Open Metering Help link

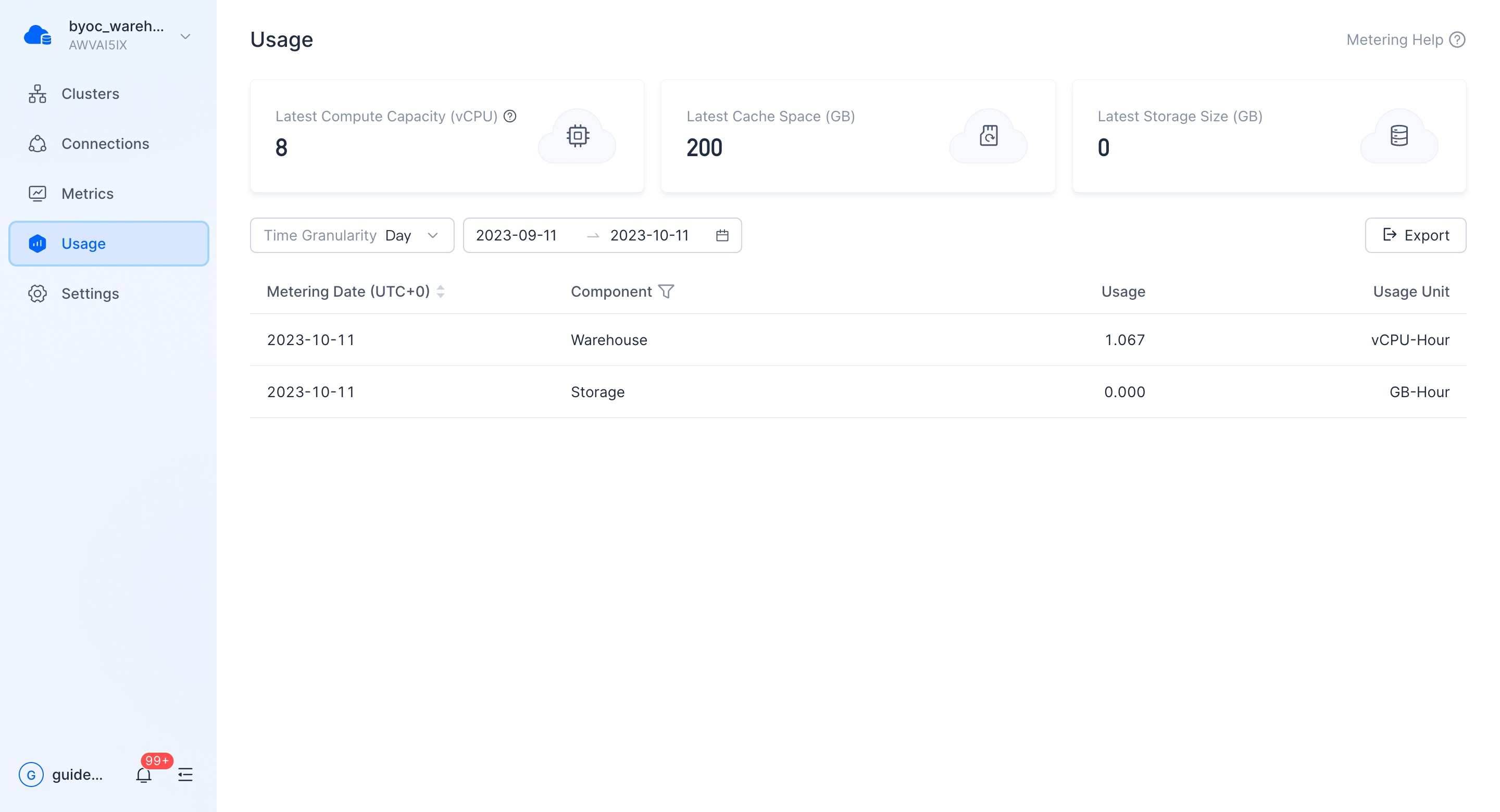[x=1406, y=40]
